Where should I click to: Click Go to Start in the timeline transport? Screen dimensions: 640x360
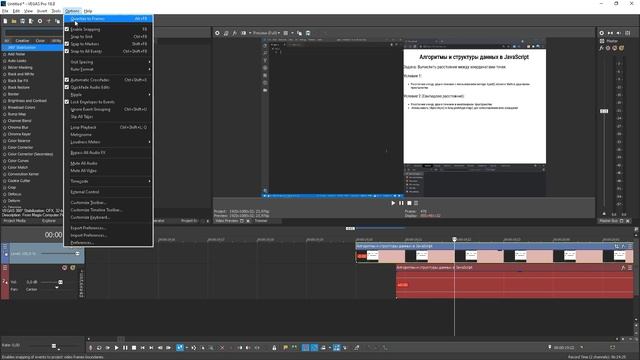click(142, 348)
